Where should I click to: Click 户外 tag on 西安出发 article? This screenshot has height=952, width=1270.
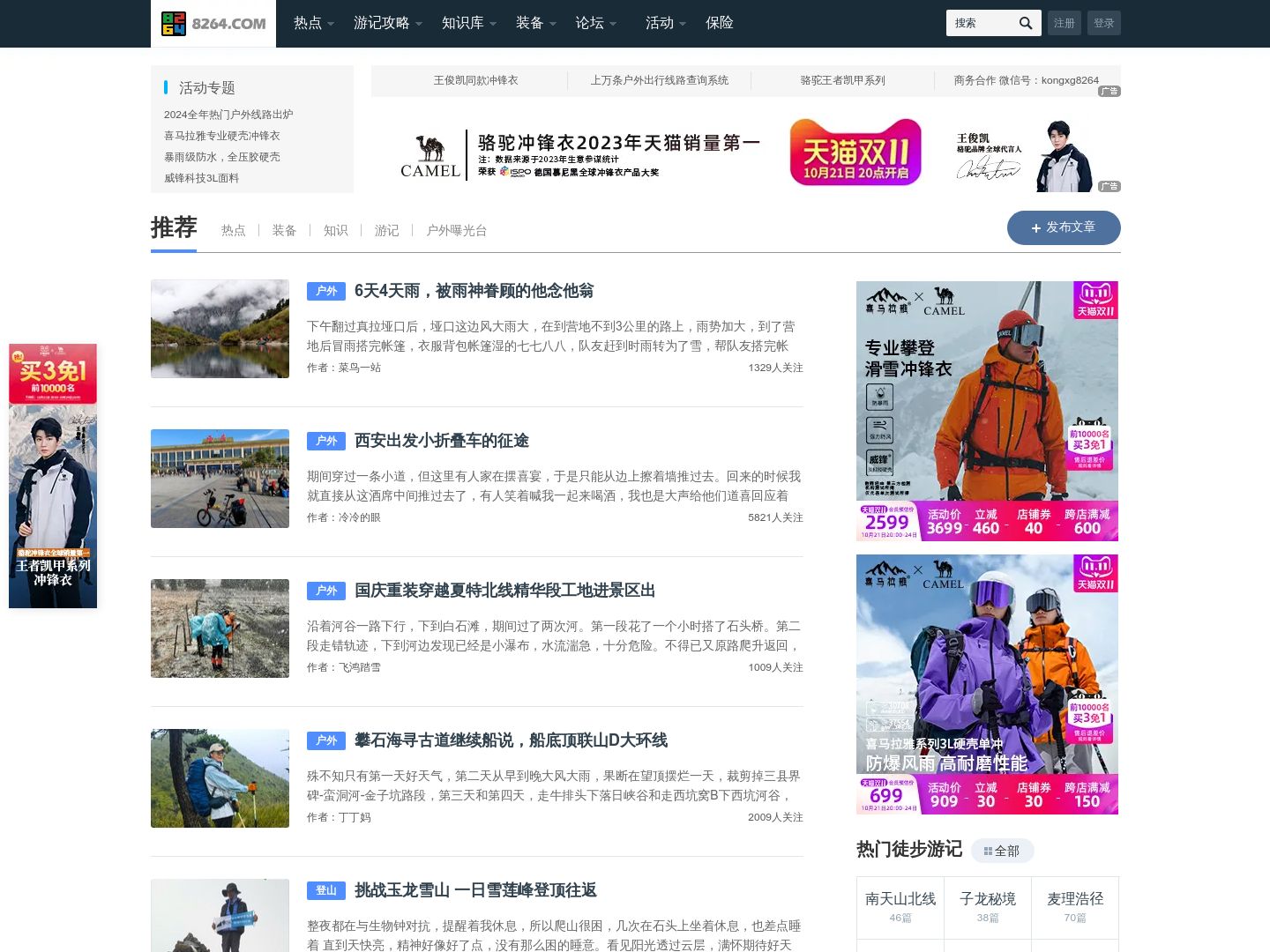[326, 441]
